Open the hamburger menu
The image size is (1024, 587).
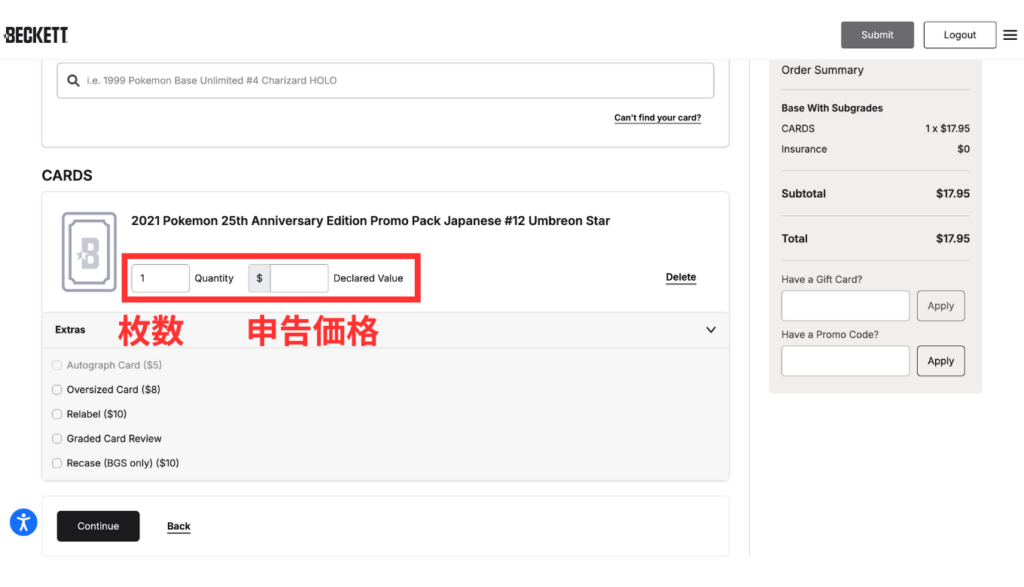click(x=1010, y=35)
